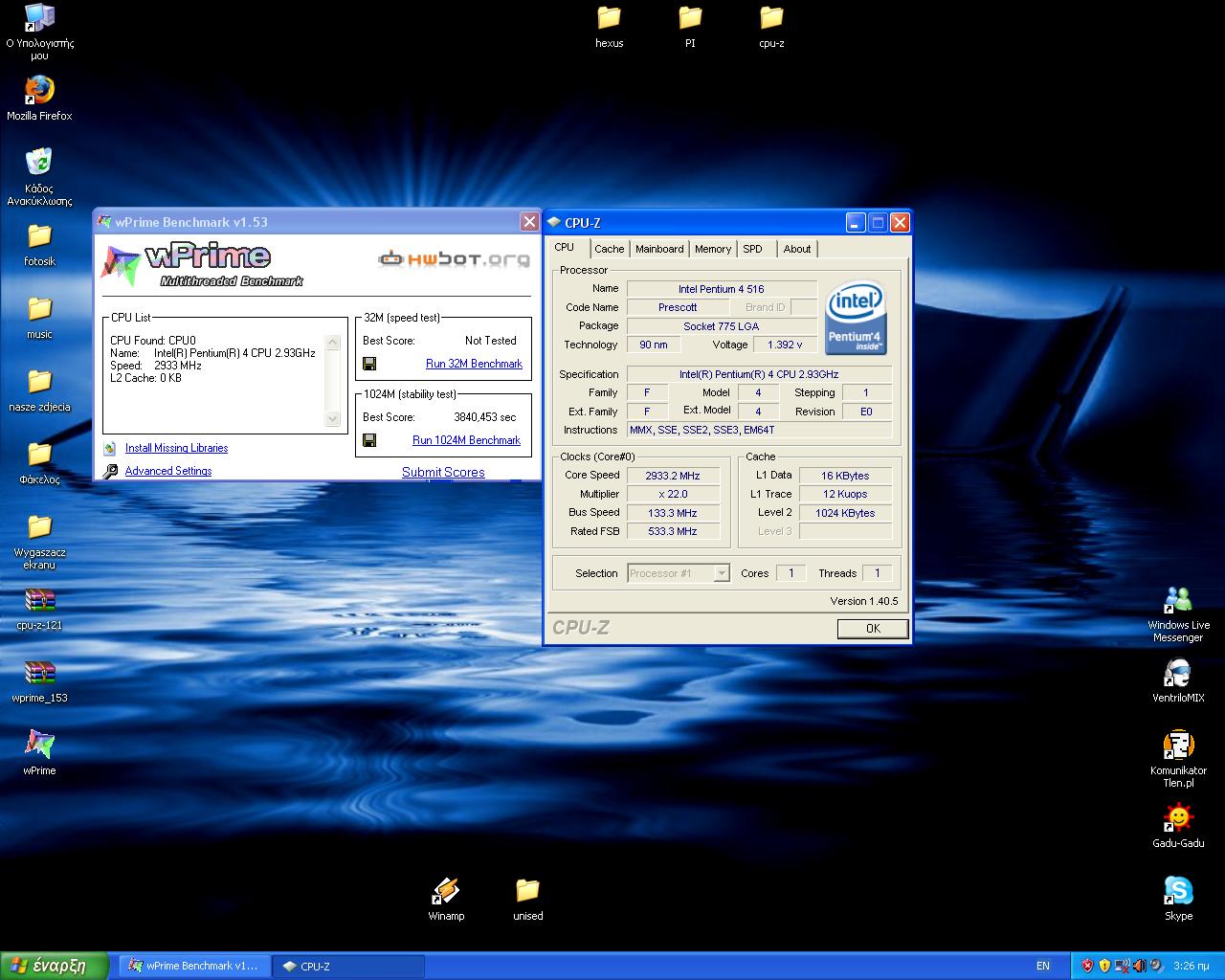Click the Install Missing Libraries icon
1225x980 pixels.
[x=110, y=448]
